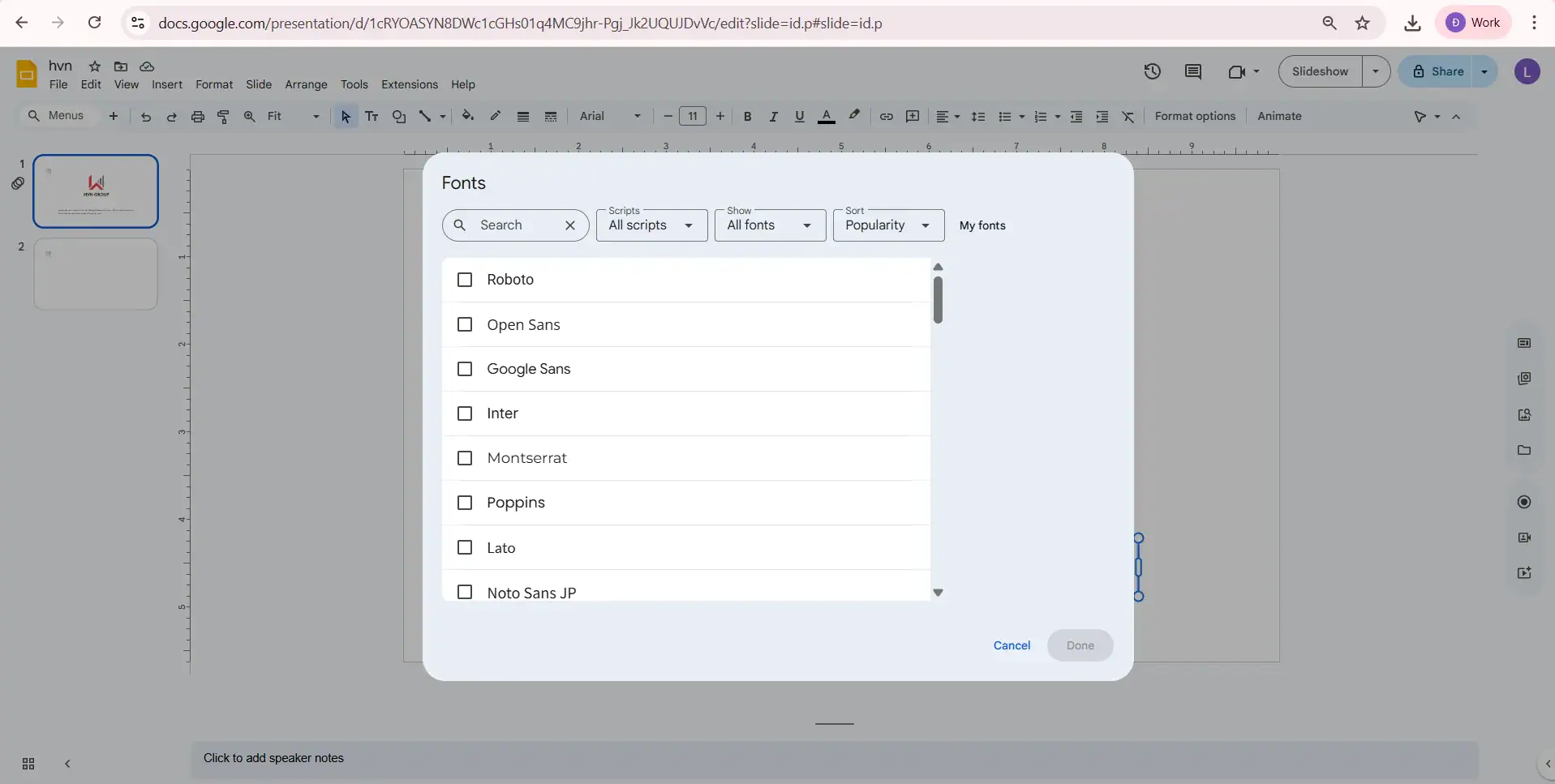Screen dimensions: 1555x784
Task: Open the Scripts dropdown
Action: point(652,225)
